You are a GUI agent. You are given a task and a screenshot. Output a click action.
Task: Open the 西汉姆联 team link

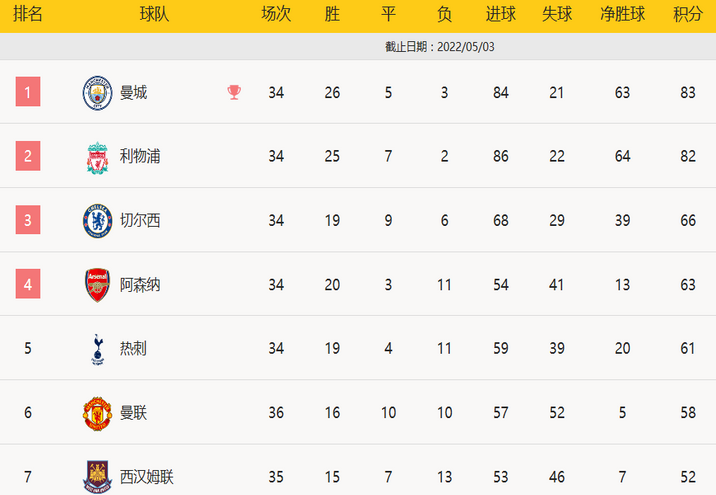147,477
